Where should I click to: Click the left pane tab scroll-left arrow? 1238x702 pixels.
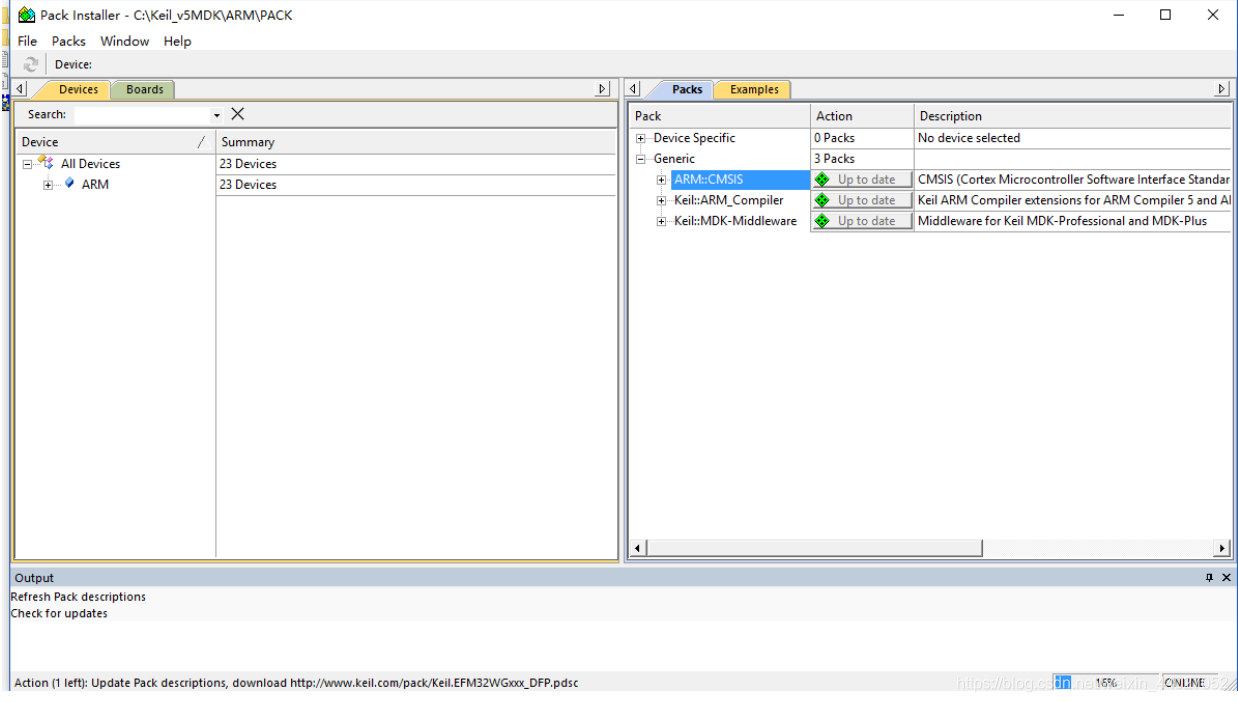[x=21, y=89]
